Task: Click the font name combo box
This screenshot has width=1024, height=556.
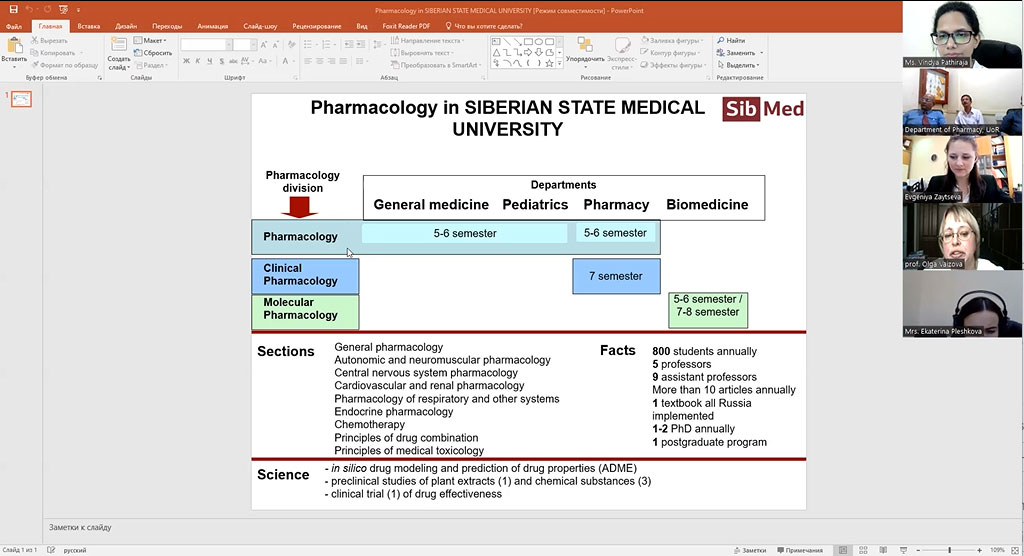Action: (206, 44)
